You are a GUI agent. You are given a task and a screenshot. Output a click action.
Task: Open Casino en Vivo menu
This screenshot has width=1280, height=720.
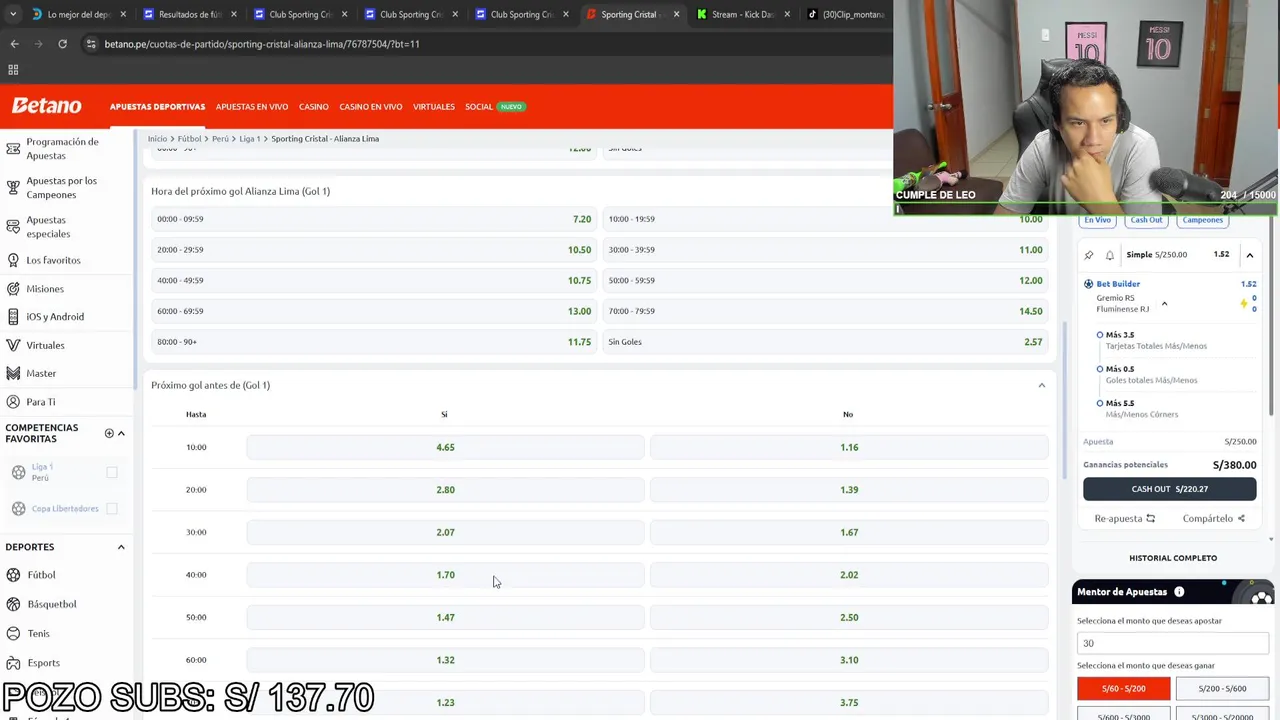click(x=371, y=106)
